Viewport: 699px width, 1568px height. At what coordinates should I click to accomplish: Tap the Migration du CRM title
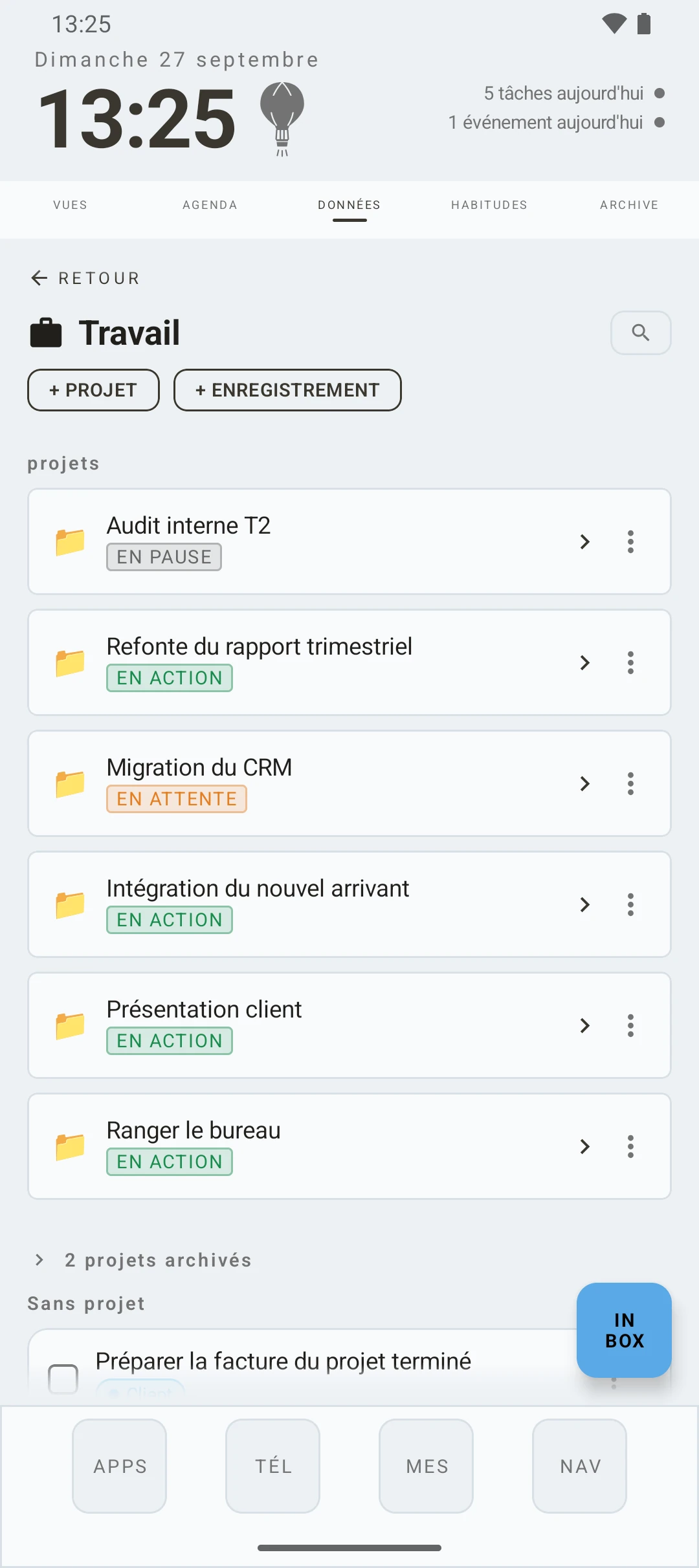(199, 767)
